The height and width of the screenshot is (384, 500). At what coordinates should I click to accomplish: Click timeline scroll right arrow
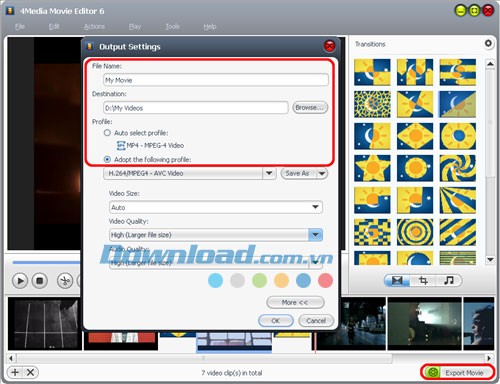pos(489,358)
